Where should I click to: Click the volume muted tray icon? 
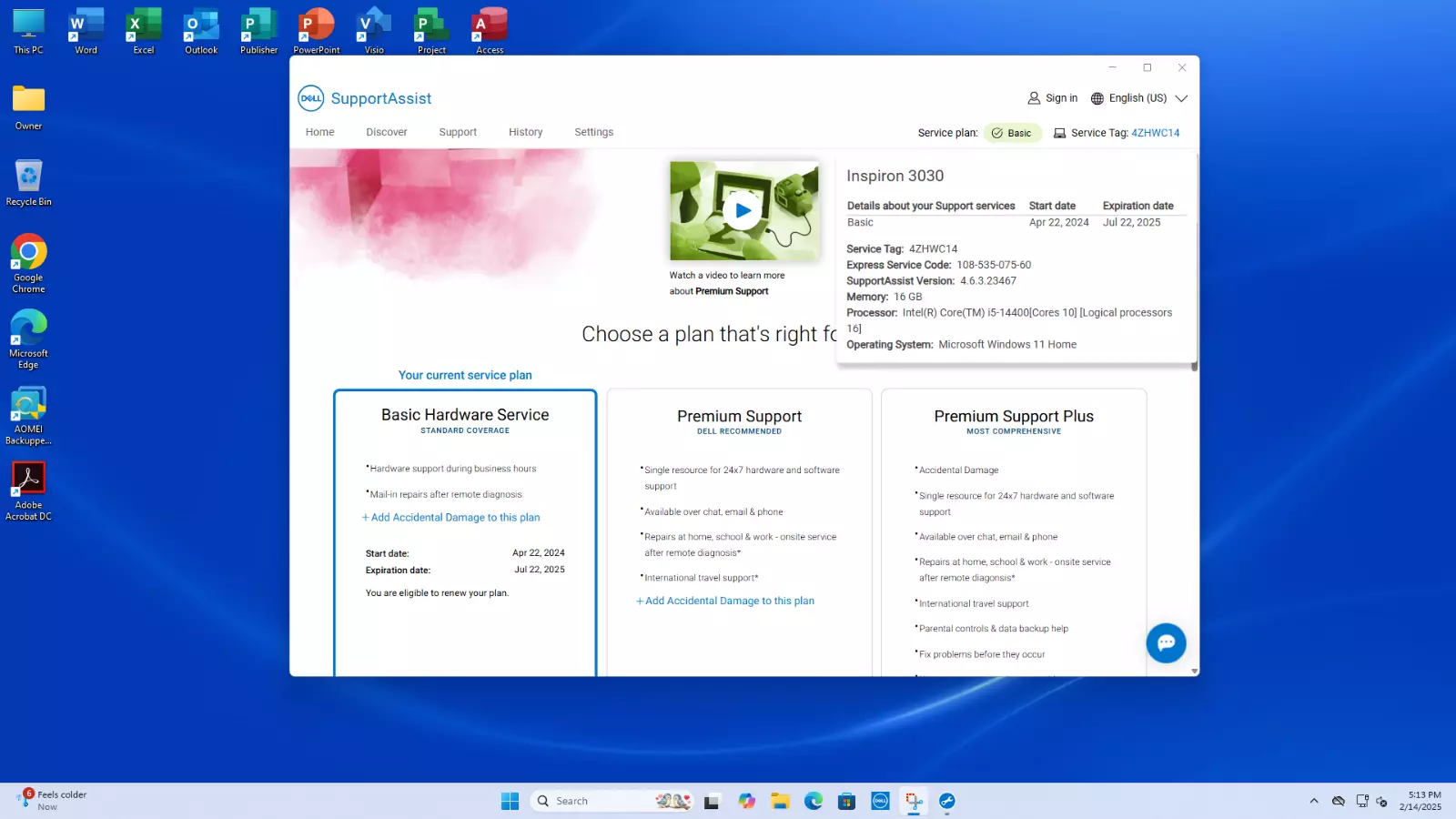[x=1382, y=801]
